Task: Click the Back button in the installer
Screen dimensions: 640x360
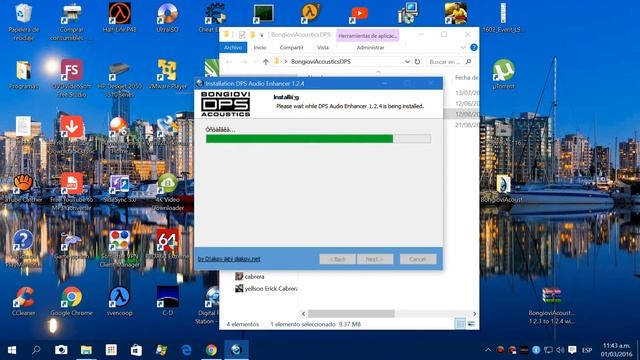Action: pos(337,259)
